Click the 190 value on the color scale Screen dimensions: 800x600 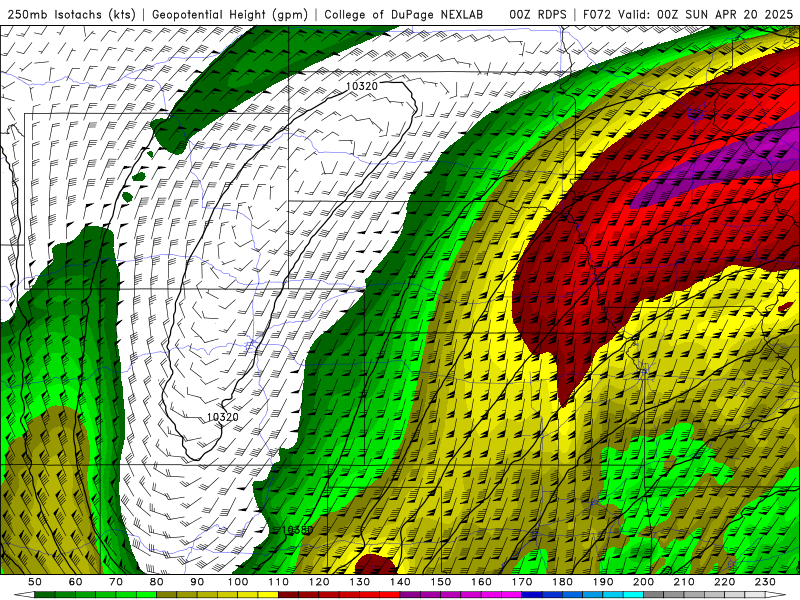603,582
